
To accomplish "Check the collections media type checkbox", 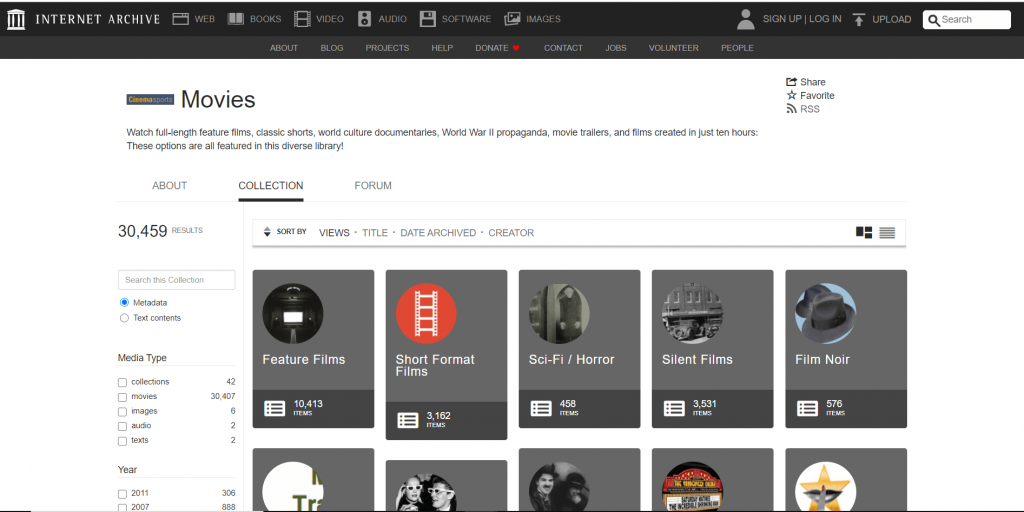I will (x=122, y=383).
